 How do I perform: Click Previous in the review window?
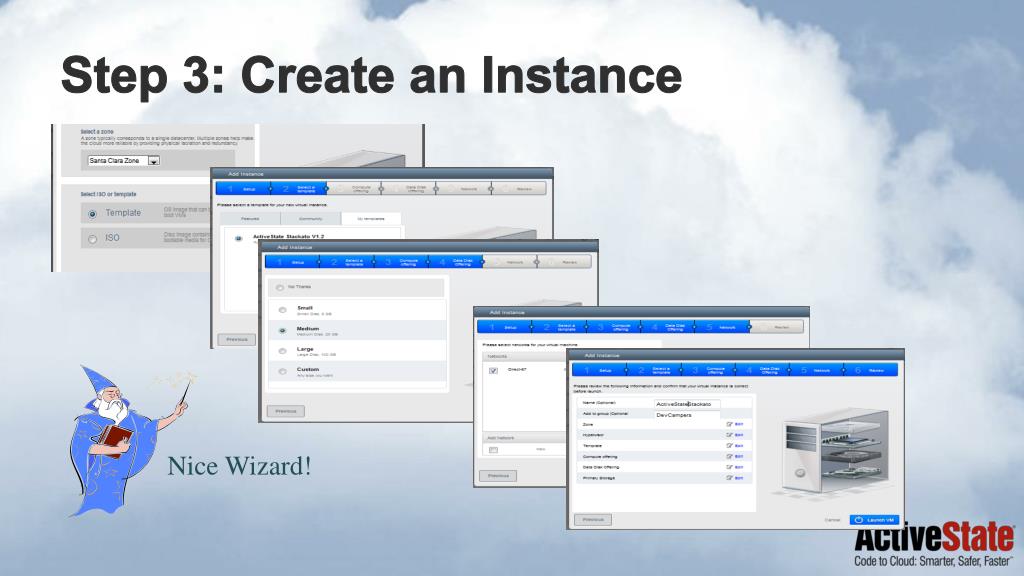pyautogui.click(x=593, y=520)
